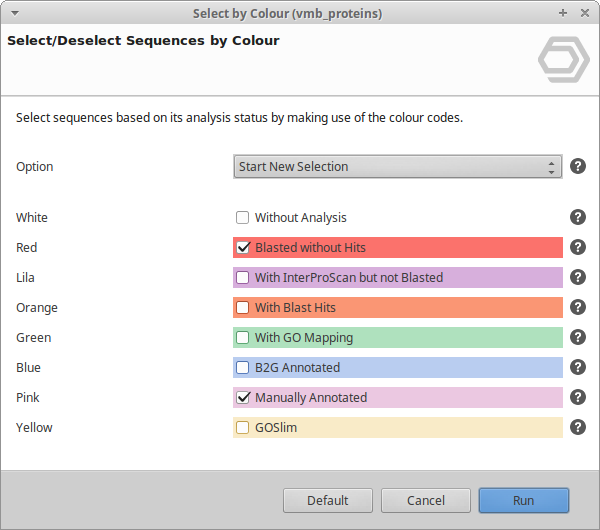Enable the Without Analysis checkbox
The width and height of the screenshot is (600, 530).
pyautogui.click(x=242, y=217)
